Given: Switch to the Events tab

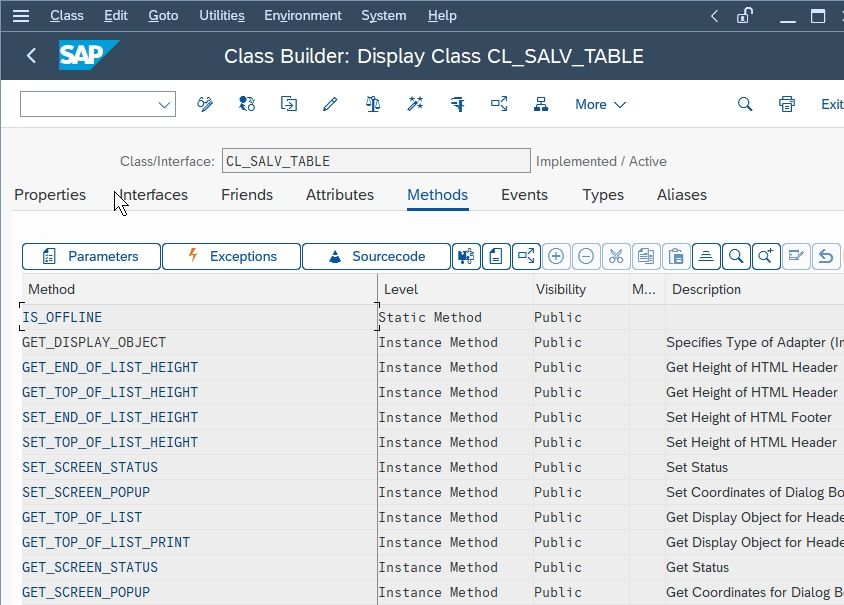Looking at the screenshot, I should point(524,195).
